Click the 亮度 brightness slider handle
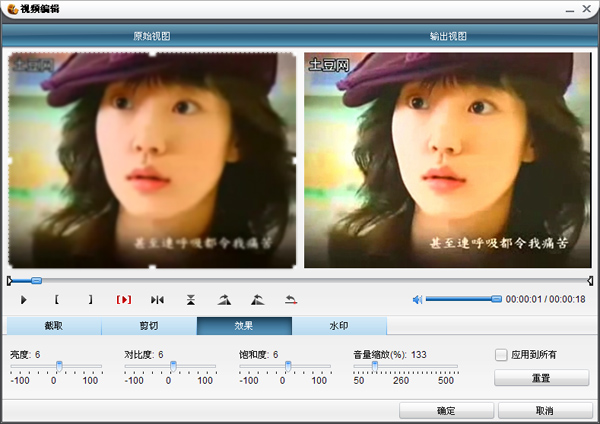The height and width of the screenshot is (424, 600). [59, 366]
